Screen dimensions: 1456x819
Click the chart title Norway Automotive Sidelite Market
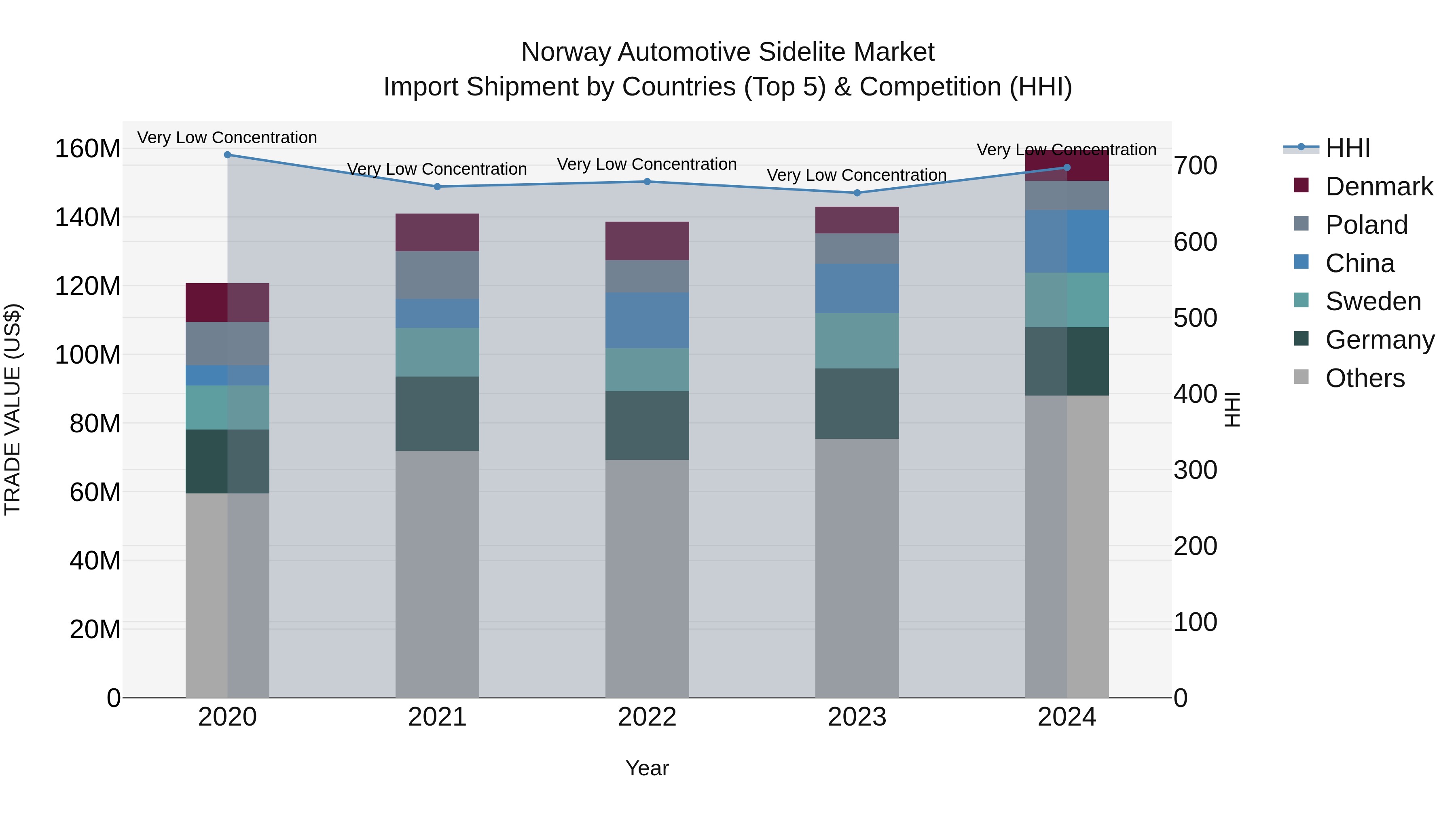point(728,52)
